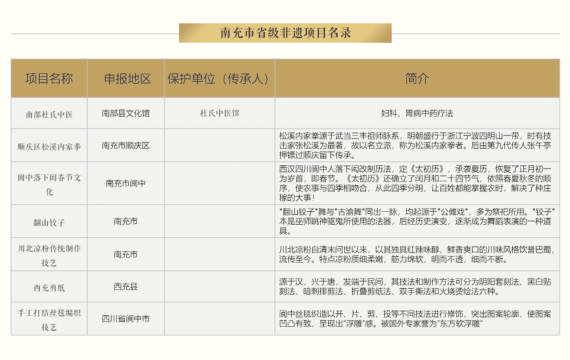Screen dimensions: 570x360
Task: Click the 南充市省级非遗项目名录 title banner
Action: coord(285,33)
